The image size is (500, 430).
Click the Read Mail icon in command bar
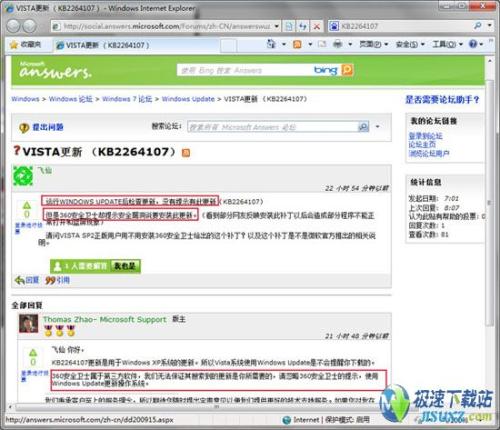click(322, 44)
